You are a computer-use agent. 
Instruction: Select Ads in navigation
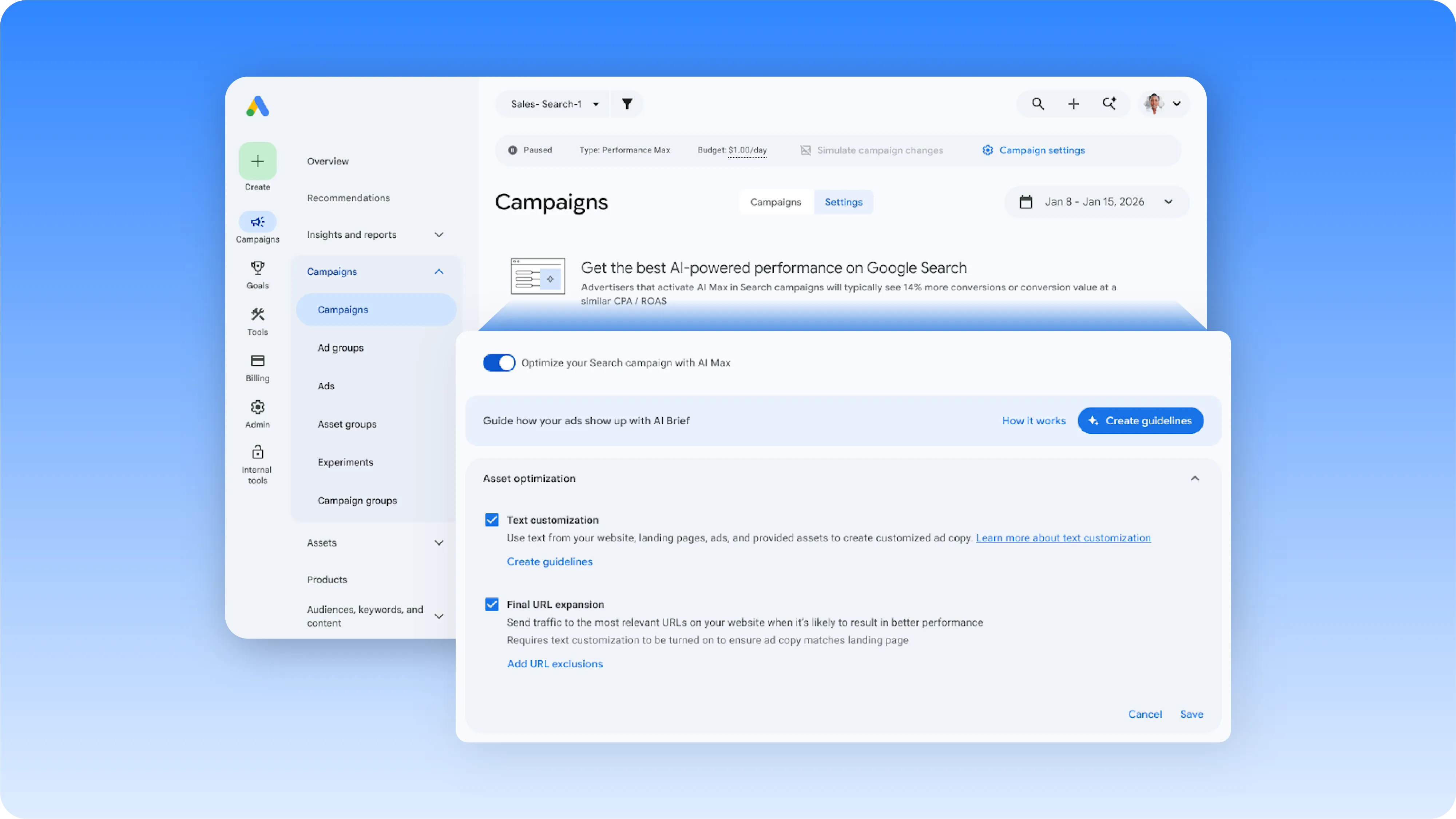(x=326, y=387)
